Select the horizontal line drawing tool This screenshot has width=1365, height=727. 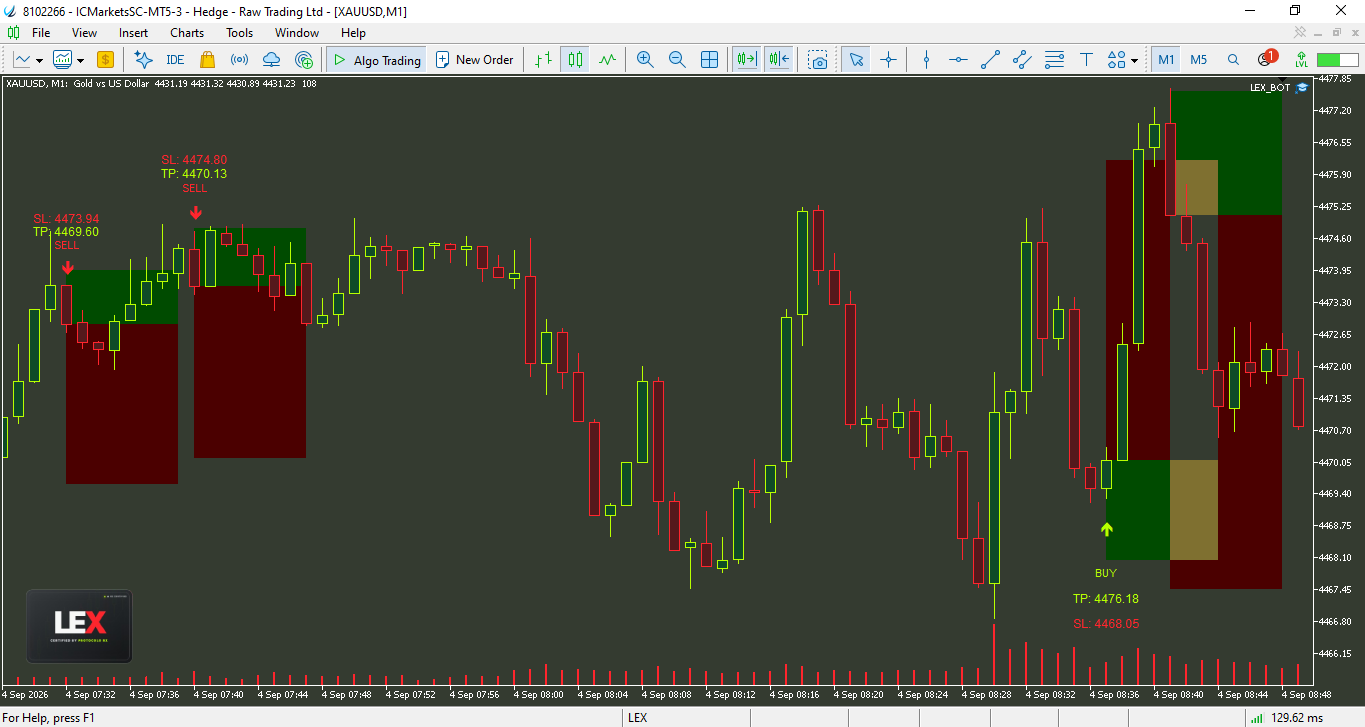(x=958, y=60)
